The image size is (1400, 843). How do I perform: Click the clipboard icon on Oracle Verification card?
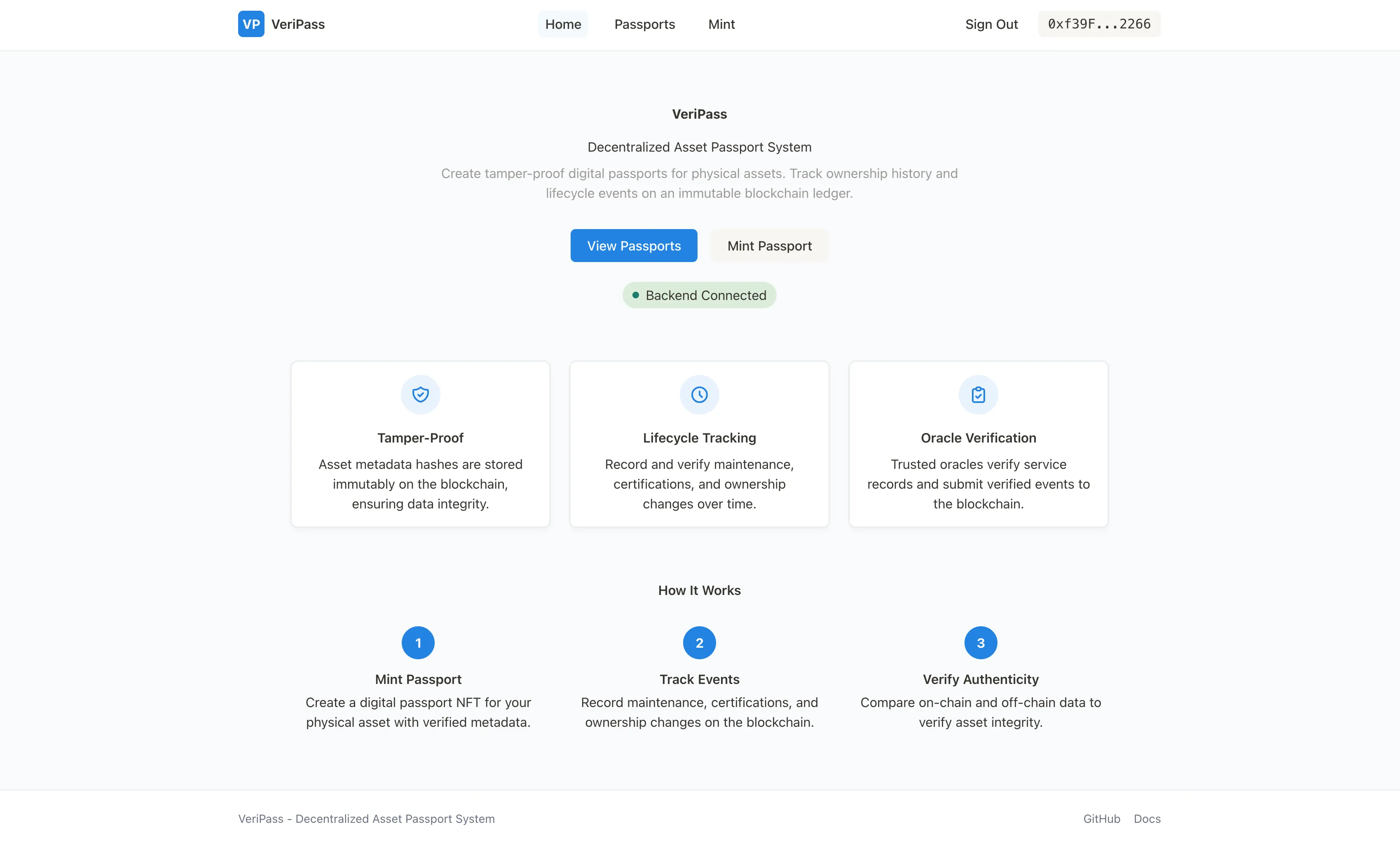coord(978,394)
